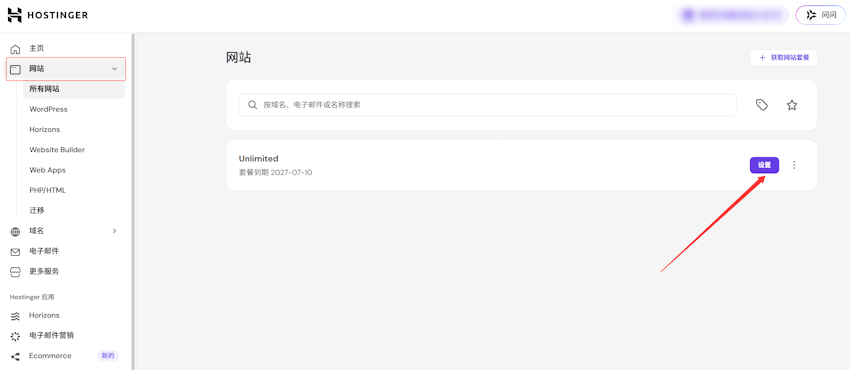850x370 pixels.
Task: Click the sidebar vertical scrollbar
Action: 133,201
